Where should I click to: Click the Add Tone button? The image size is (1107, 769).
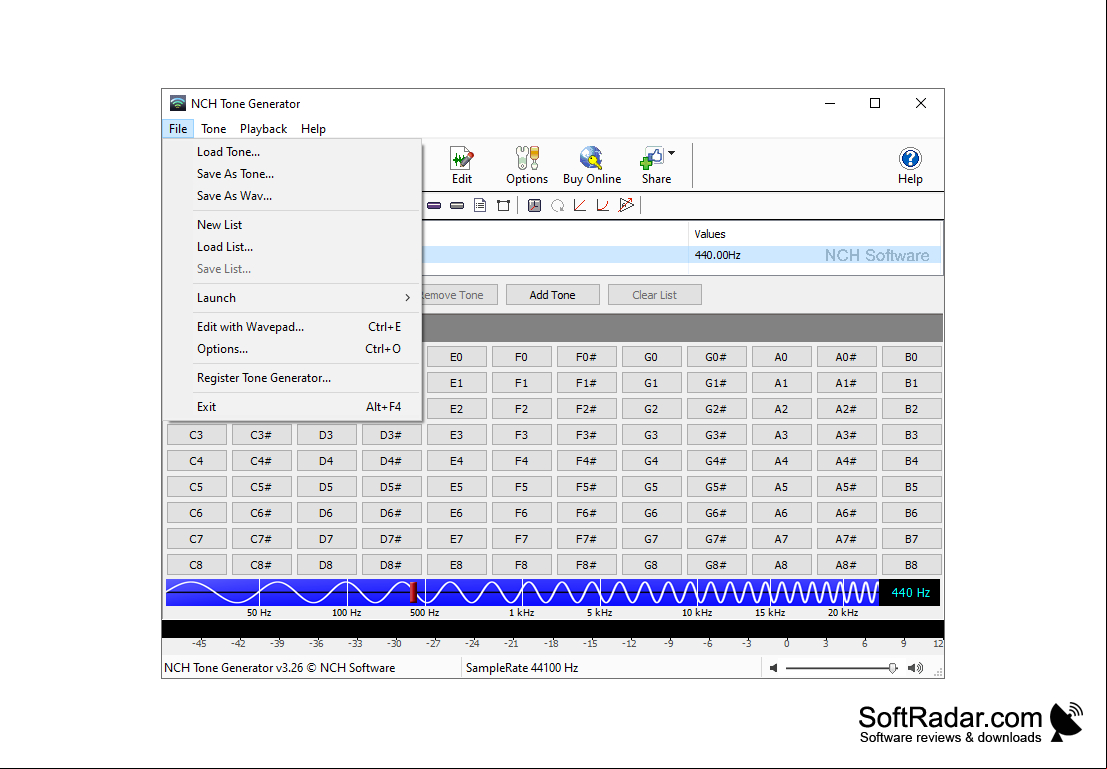[553, 295]
